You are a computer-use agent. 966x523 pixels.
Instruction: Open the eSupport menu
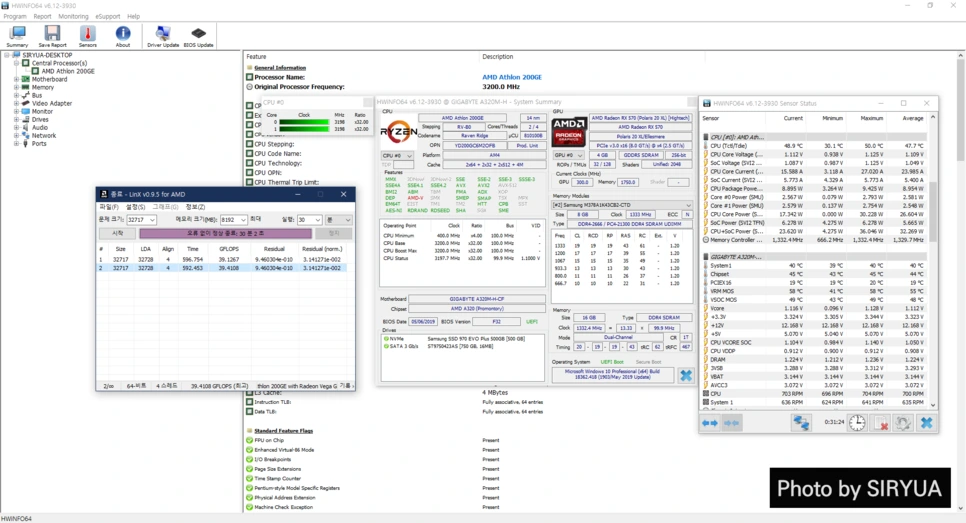point(108,17)
